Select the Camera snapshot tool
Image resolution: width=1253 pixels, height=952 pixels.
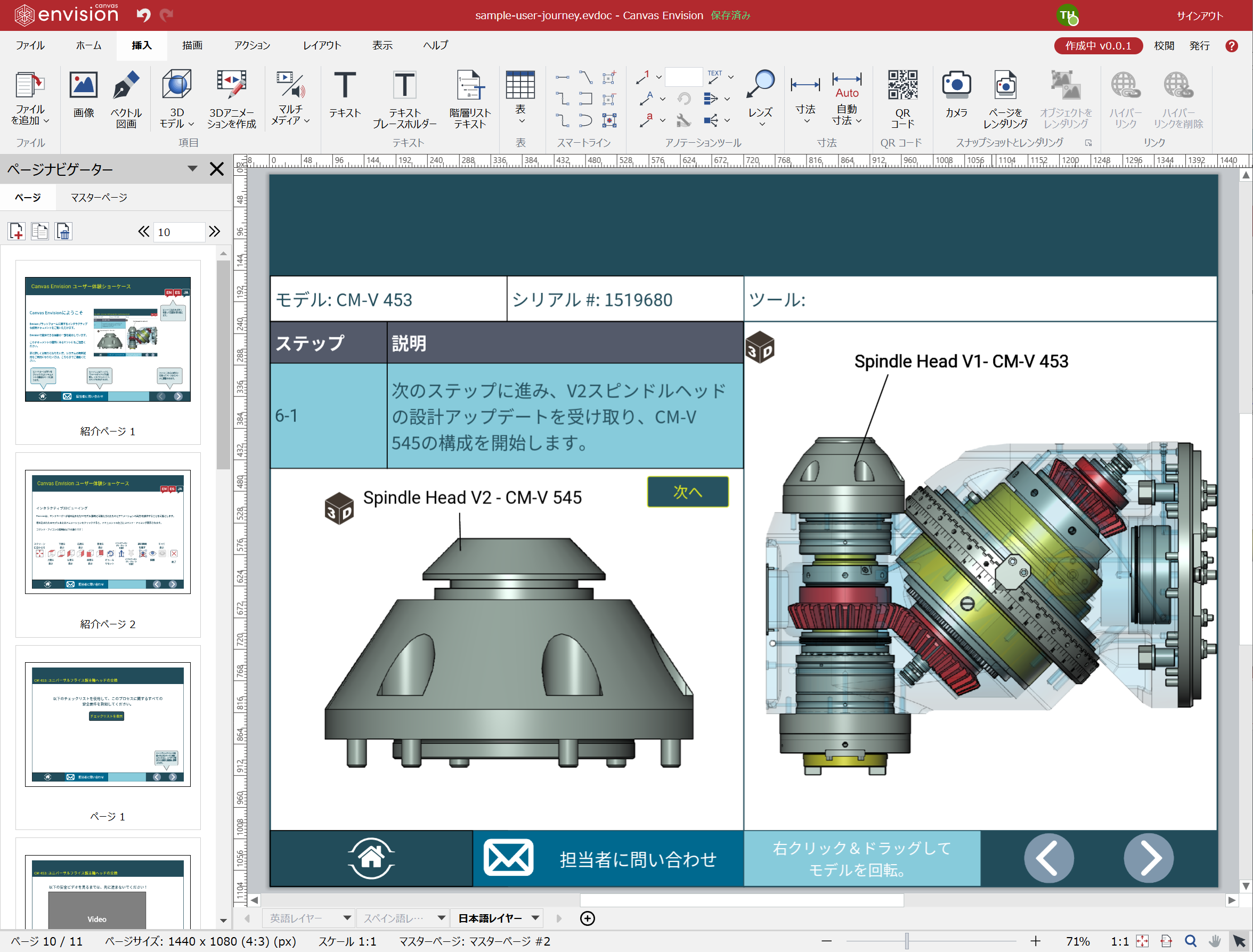pyautogui.click(x=956, y=86)
